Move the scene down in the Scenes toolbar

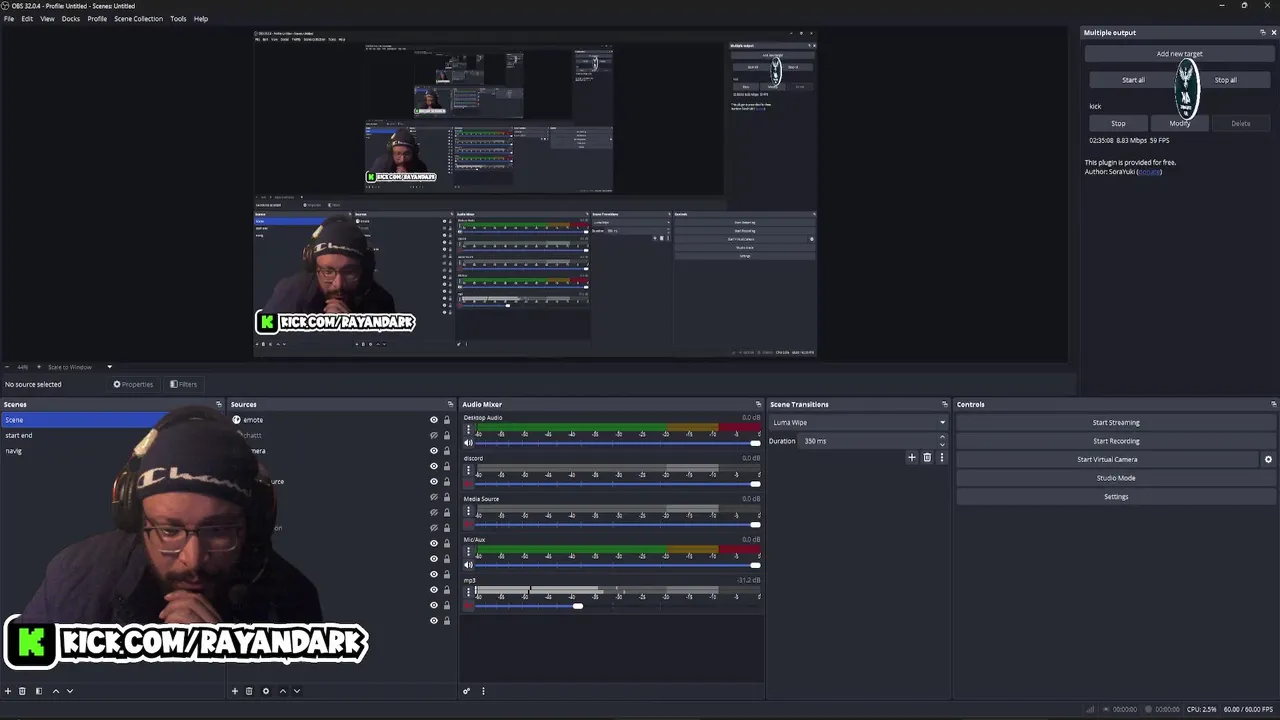[69, 691]
